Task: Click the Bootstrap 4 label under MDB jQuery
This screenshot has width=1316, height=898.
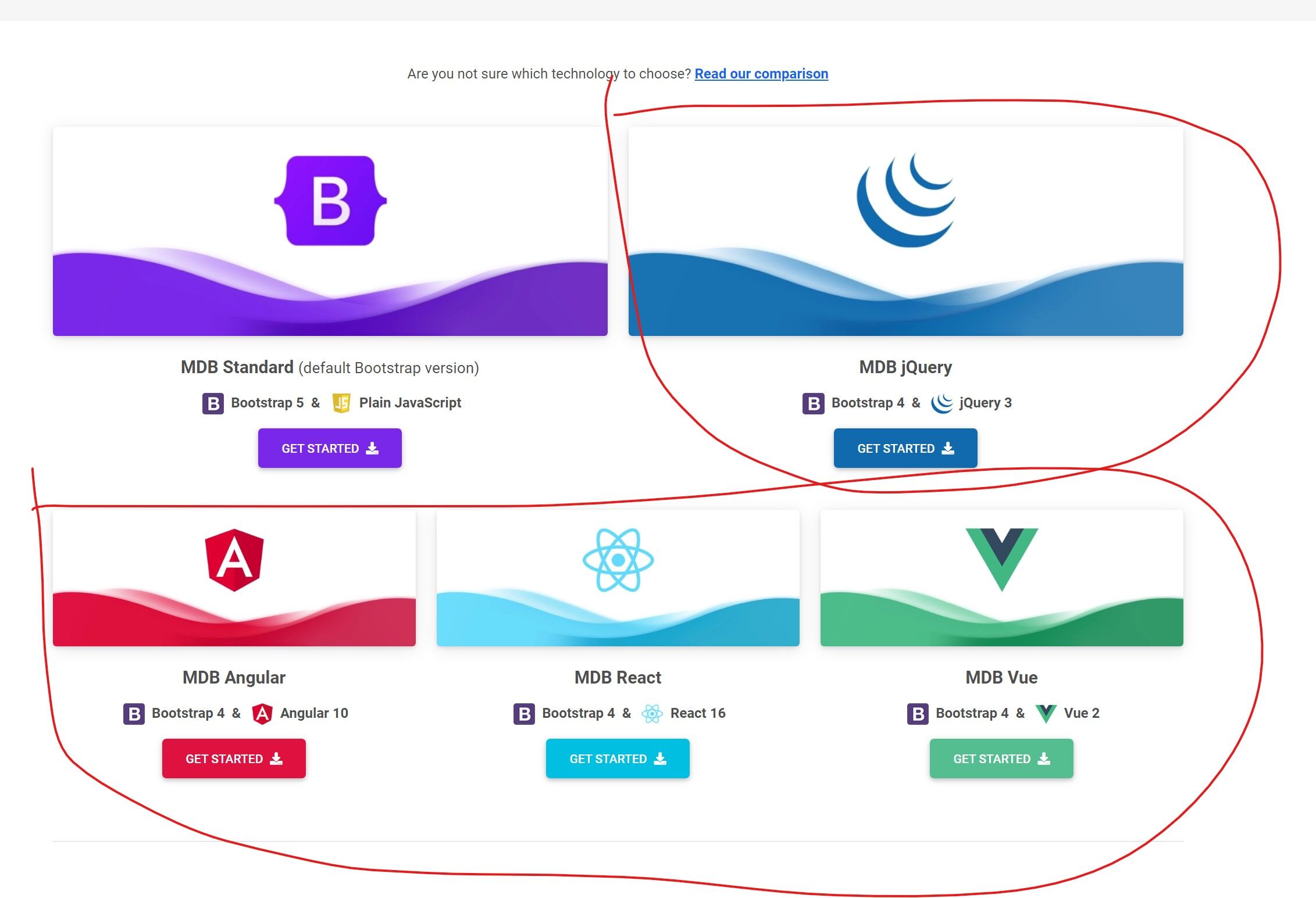Action: tap(868, 403)
